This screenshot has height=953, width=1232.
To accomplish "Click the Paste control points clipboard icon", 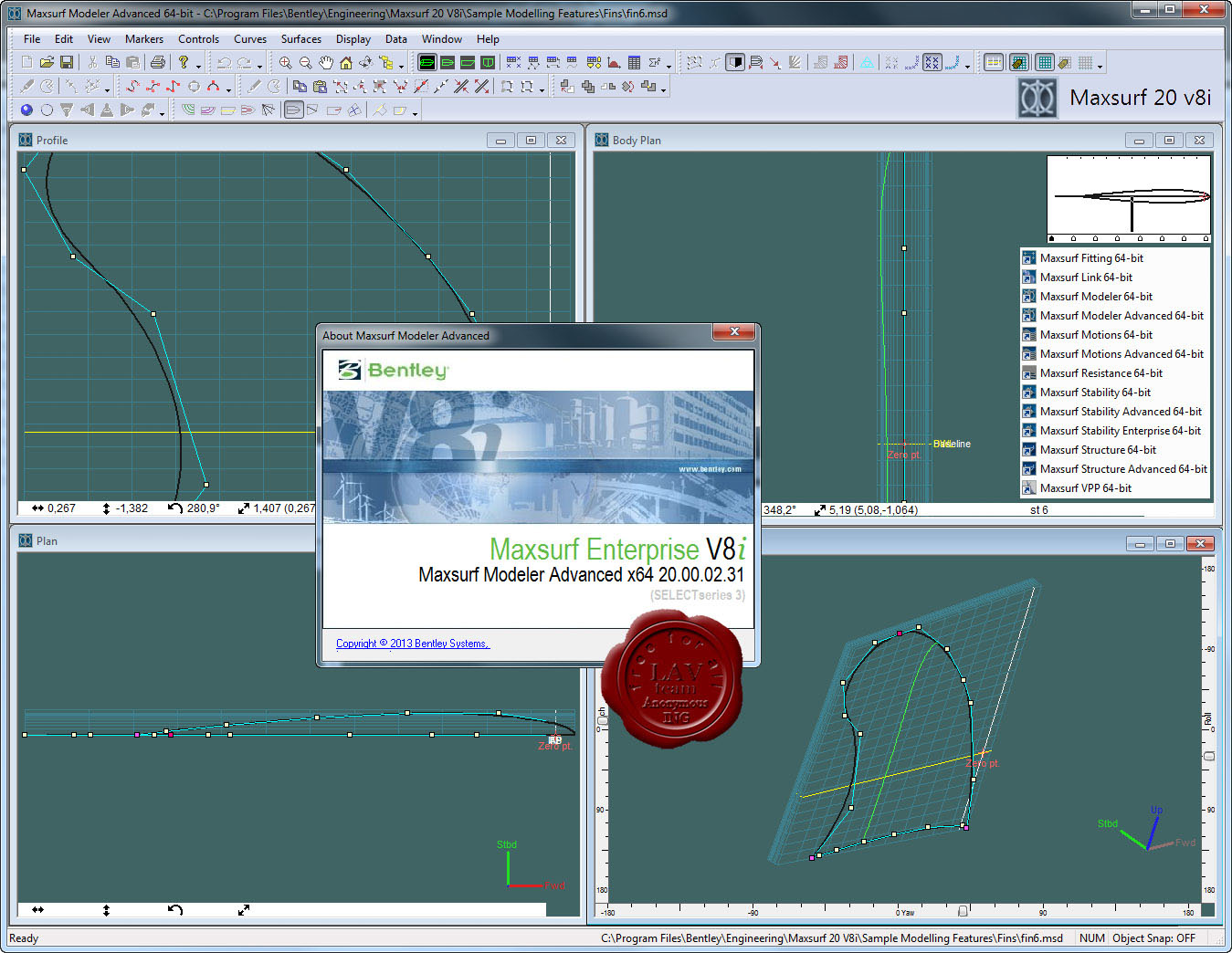I will coord(320,87).
